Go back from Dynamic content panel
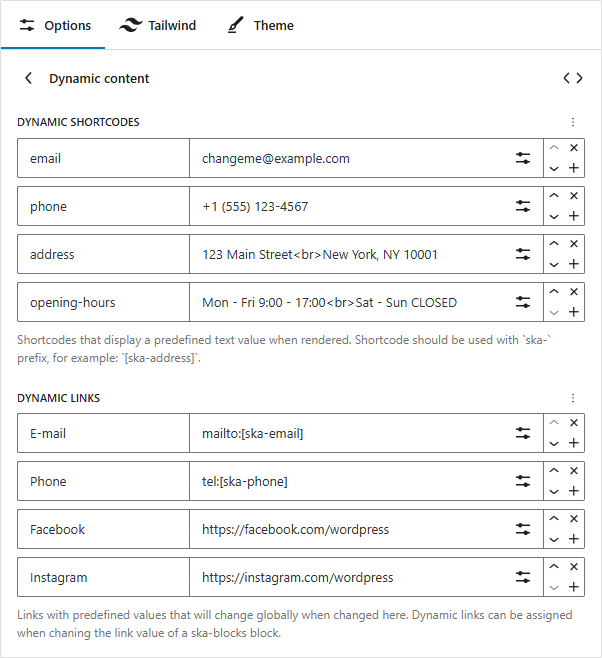The height and width of the screenshot is (658, 602). tap(29, 78)
